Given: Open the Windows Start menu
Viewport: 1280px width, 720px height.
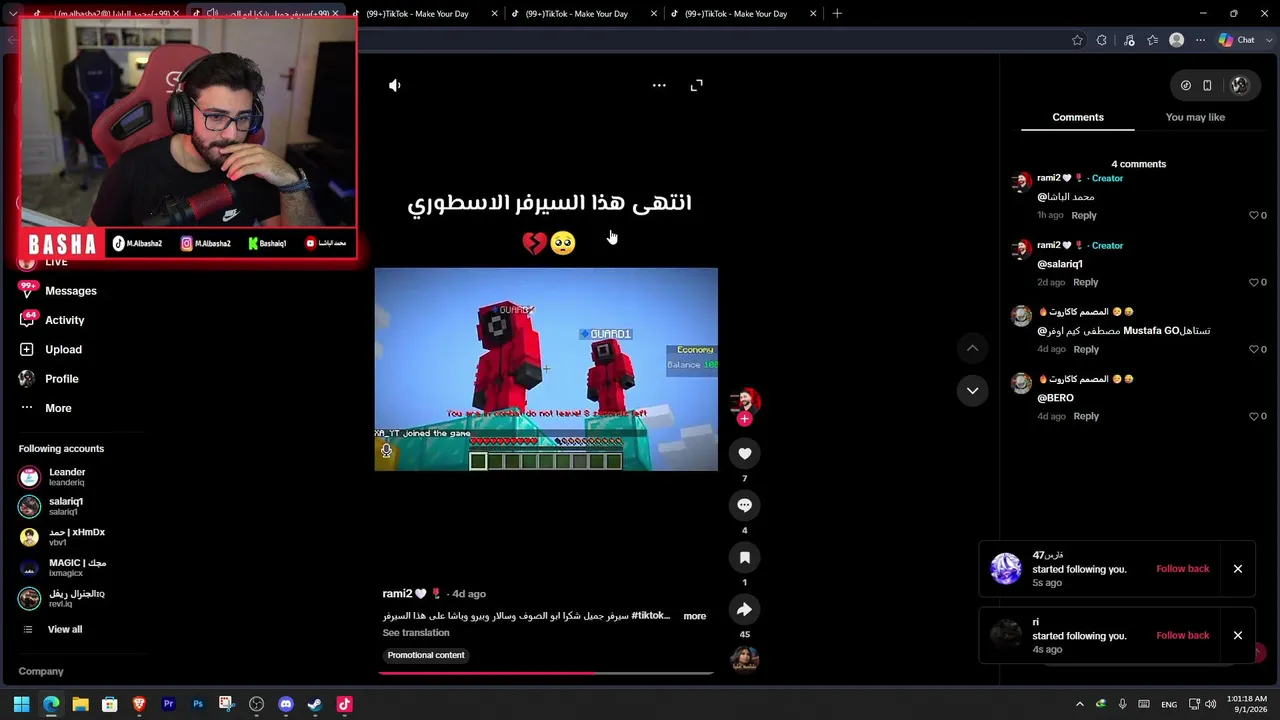Looking at the screenshot, I should point(22,704).
